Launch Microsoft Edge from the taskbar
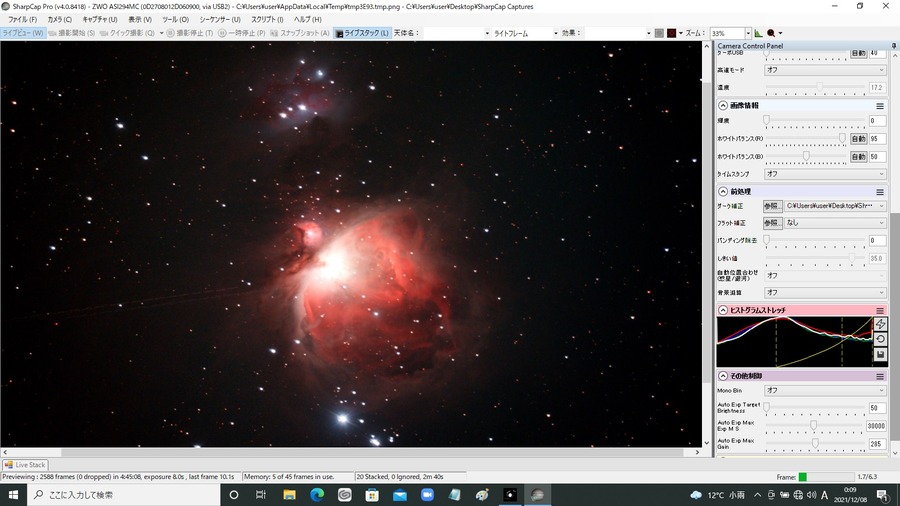The width and height of the screenshot is (900, 506). click(x=317, y=495)
